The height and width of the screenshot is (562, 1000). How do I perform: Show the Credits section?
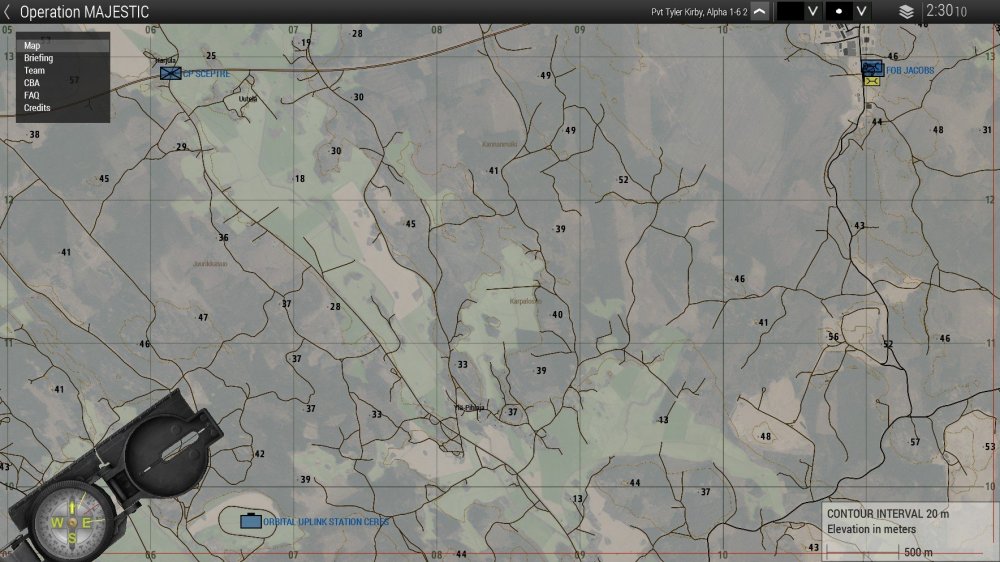(37, 108)
